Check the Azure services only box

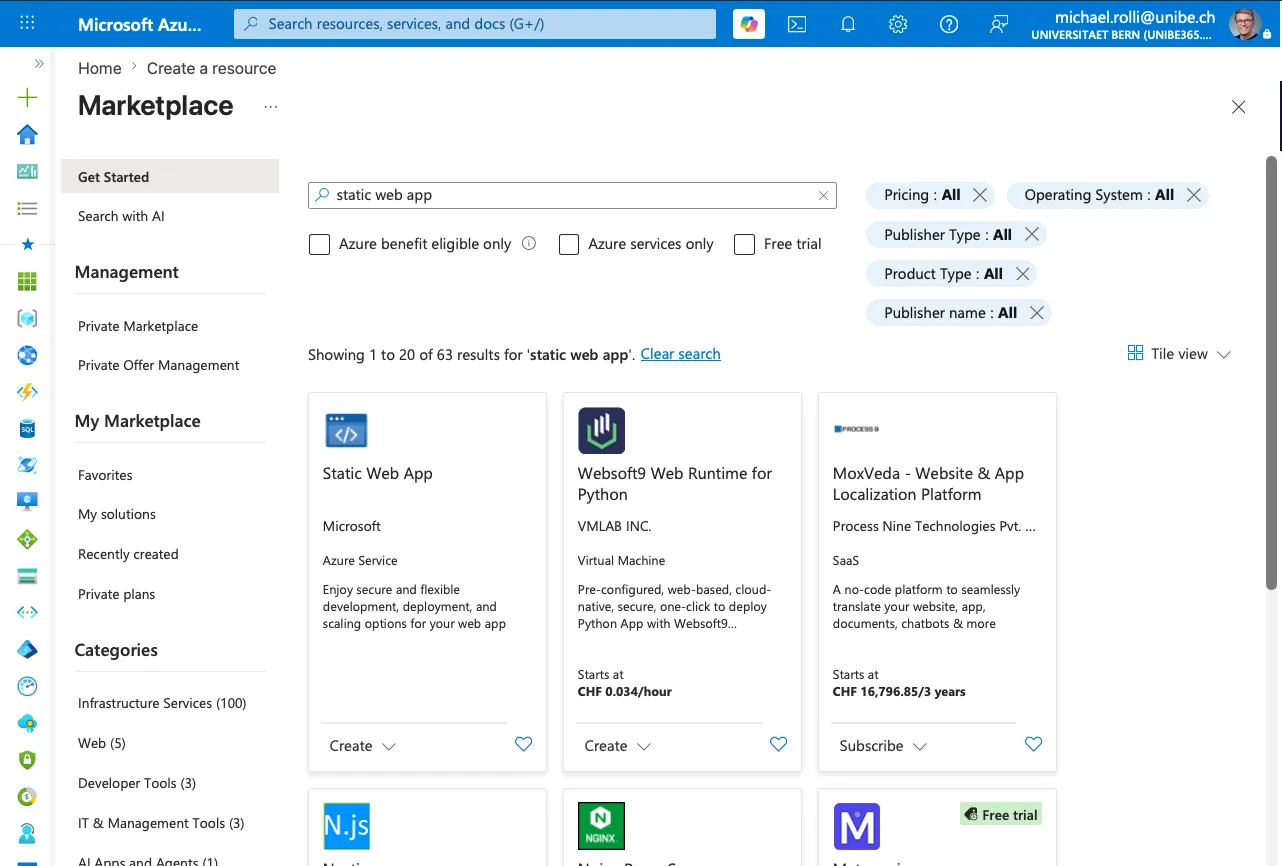[569, 244]
